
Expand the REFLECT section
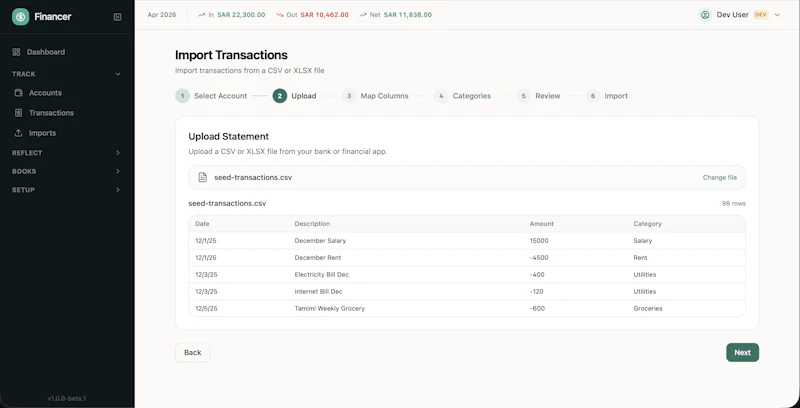coord(67,152)
